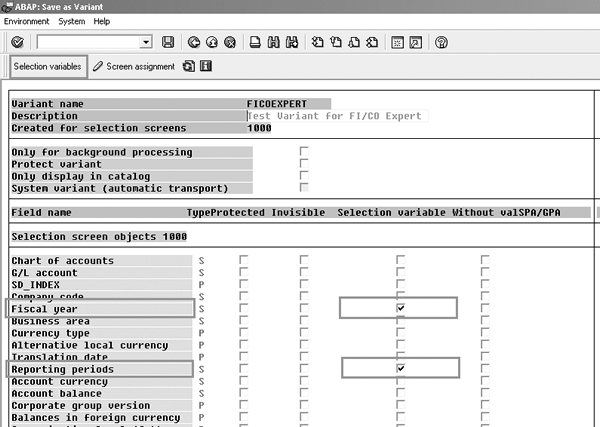The width and height of the screenshot is (600, 427).
Task: Click the Created for selection screens value 1000
Action: coord(259,128)
